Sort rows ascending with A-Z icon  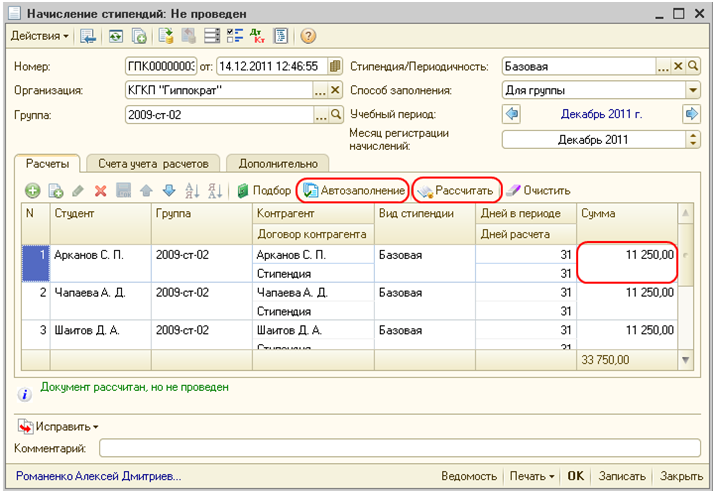[x=193, y=190]
